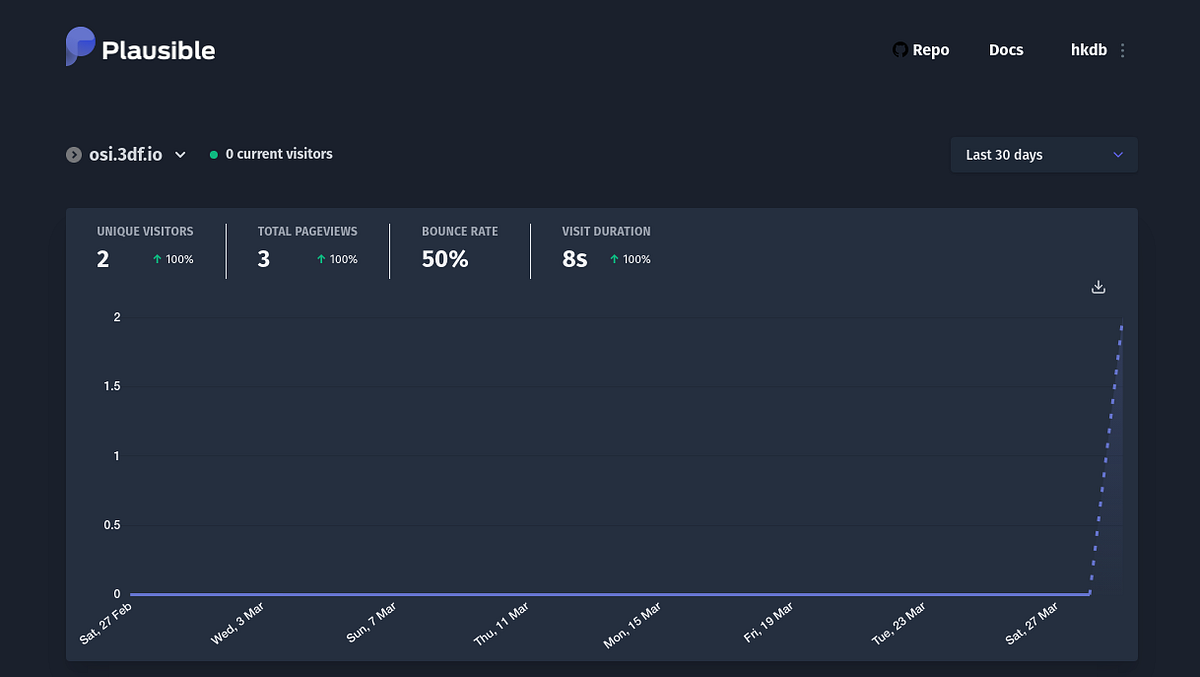1200x677 pixels.
Task: Open the Last 30 days date range dropdown
Action: click(x=1043, y=155)
